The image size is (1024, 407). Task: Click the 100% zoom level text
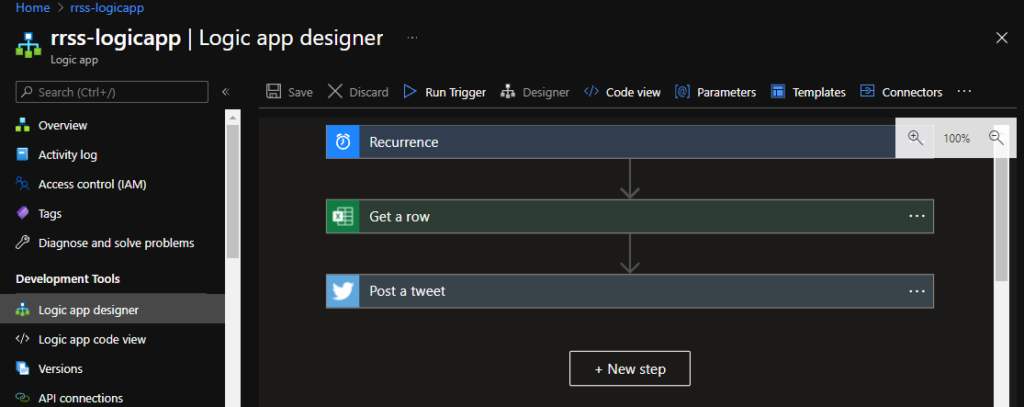click(956, 138)
